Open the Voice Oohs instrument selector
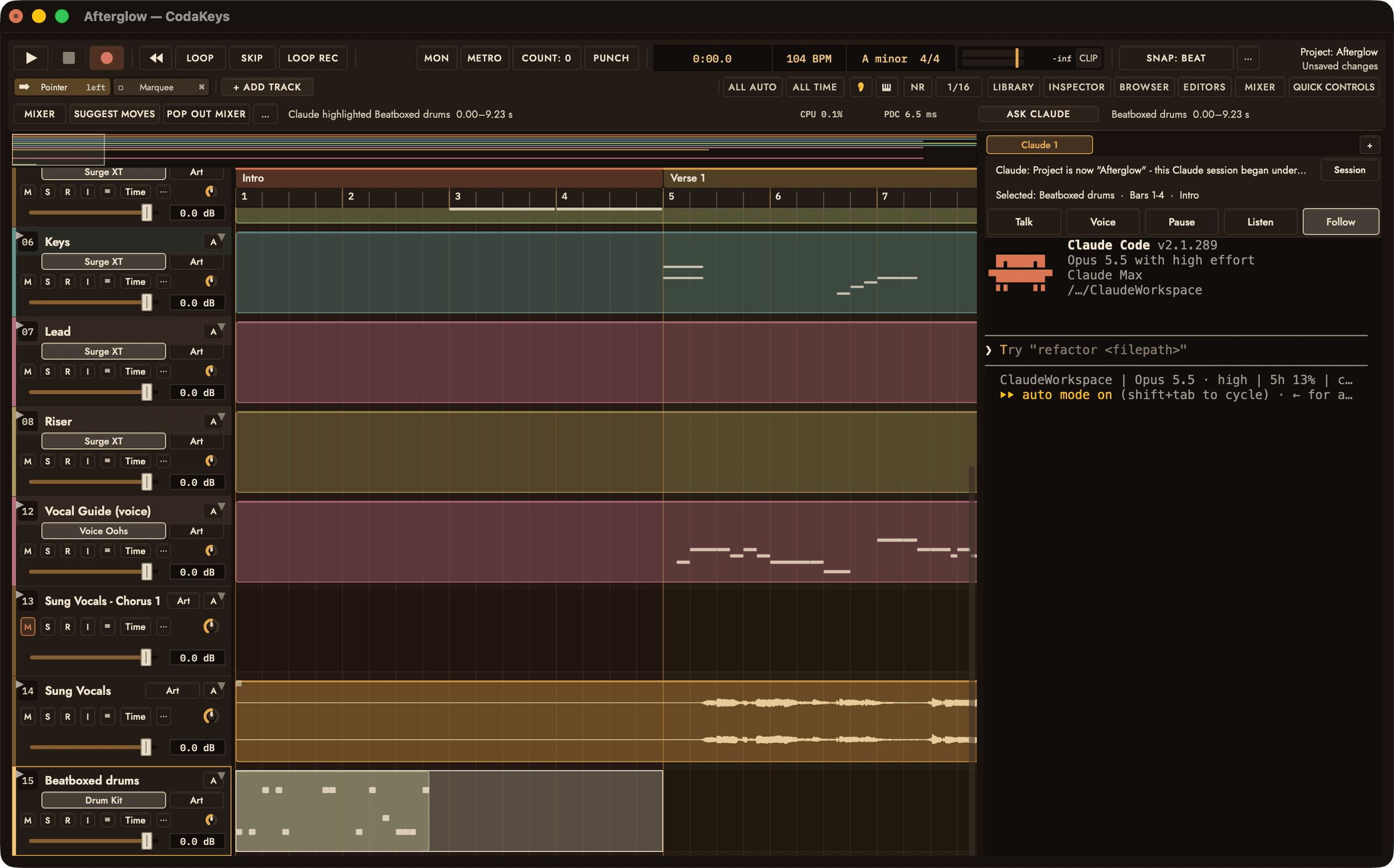 coord(103,531)
